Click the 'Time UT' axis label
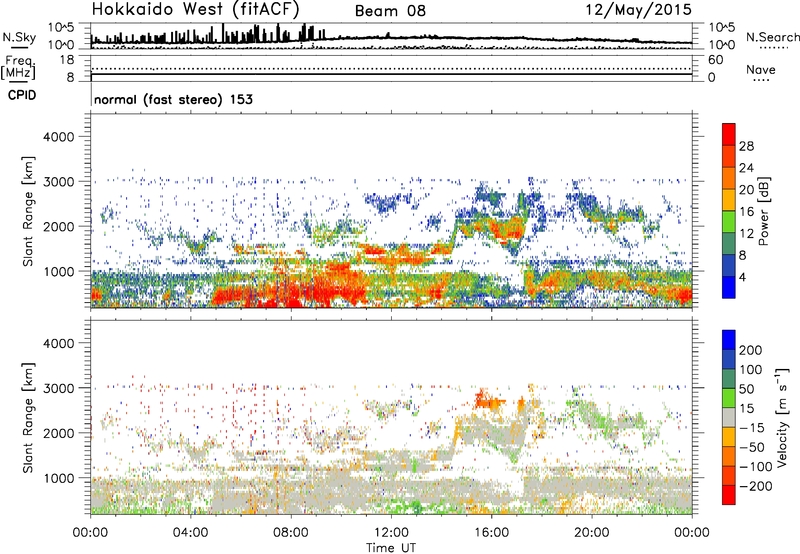Image resolution: width=800 pixels, height=554 pixels. tap(391, 548)
